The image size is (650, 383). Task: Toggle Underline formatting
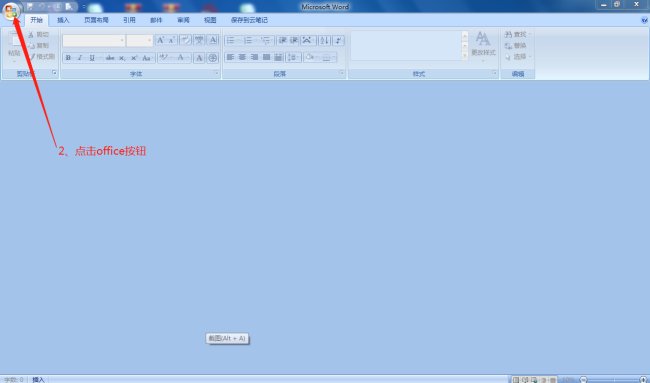click(92, 58)
